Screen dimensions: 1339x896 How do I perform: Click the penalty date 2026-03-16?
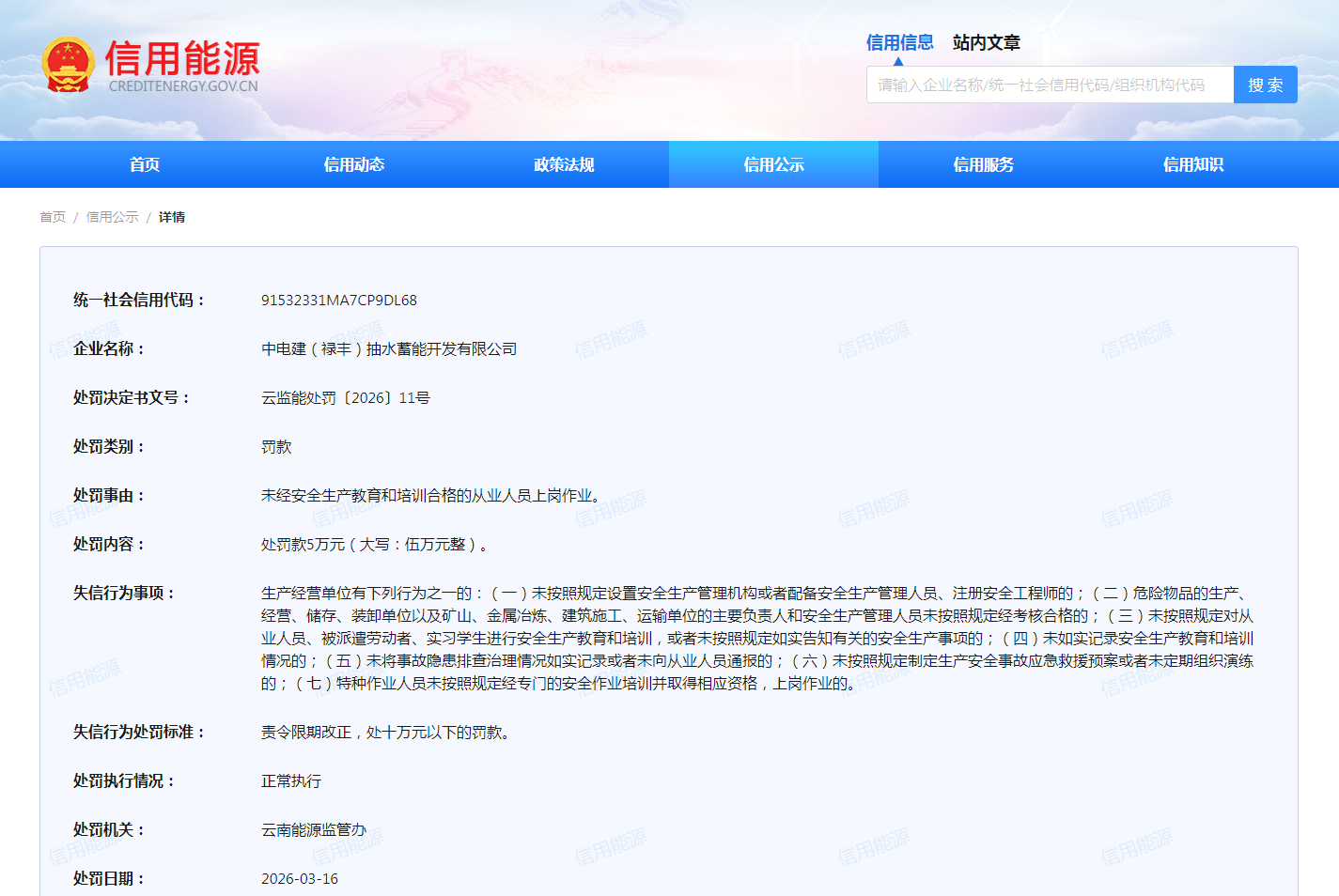click(300, 879)
